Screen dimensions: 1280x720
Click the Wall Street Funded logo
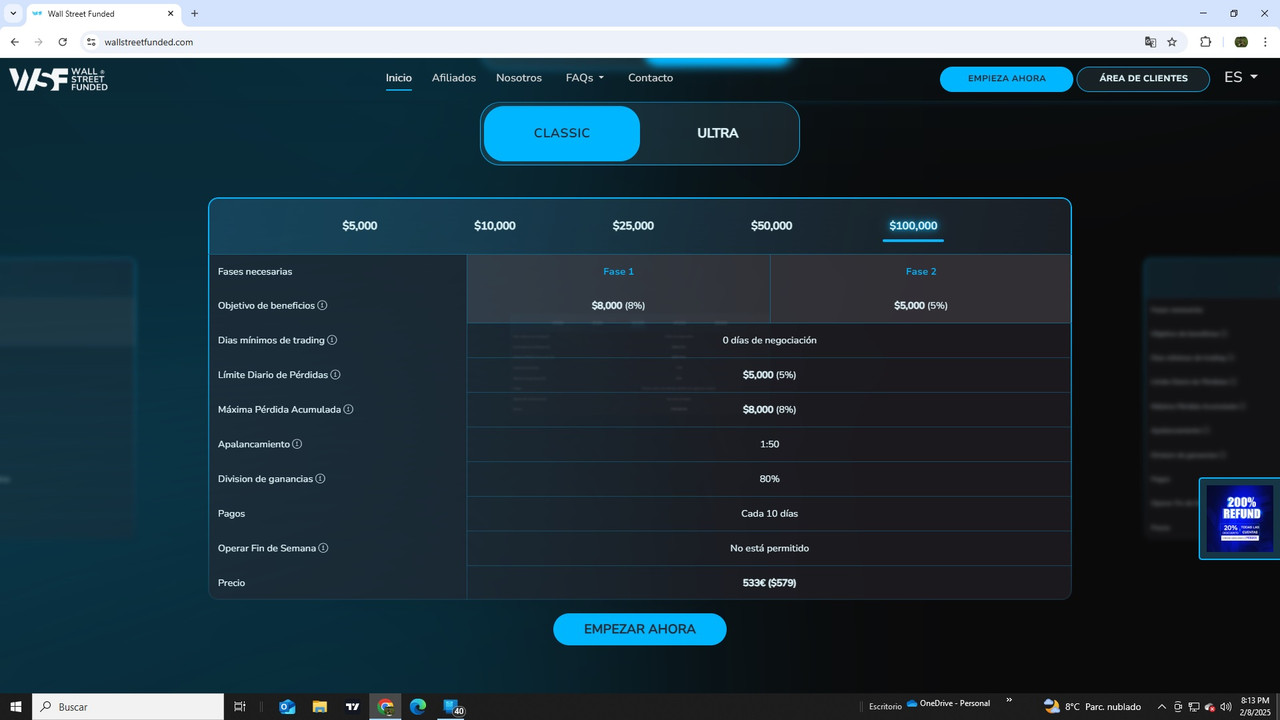click(x=58, y=79)
